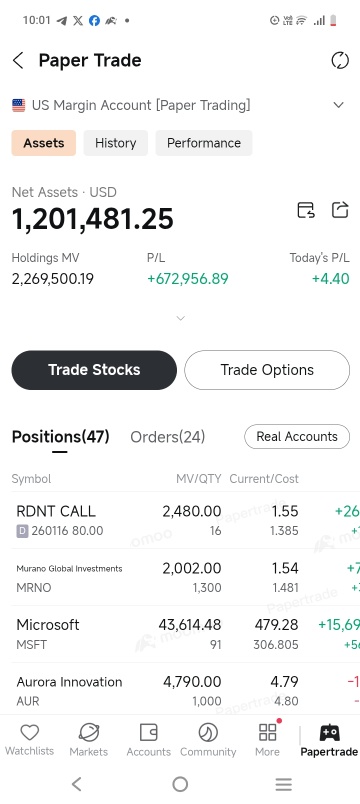The width and height of the screenshot is (360, 804).
Task: Open Microsoft MSFT position row
Action: (180, 634)
